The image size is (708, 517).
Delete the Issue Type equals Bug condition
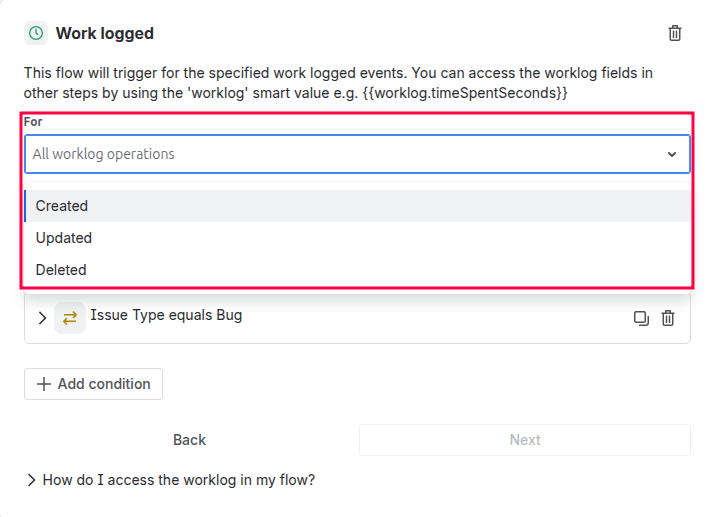coord(668,318)
